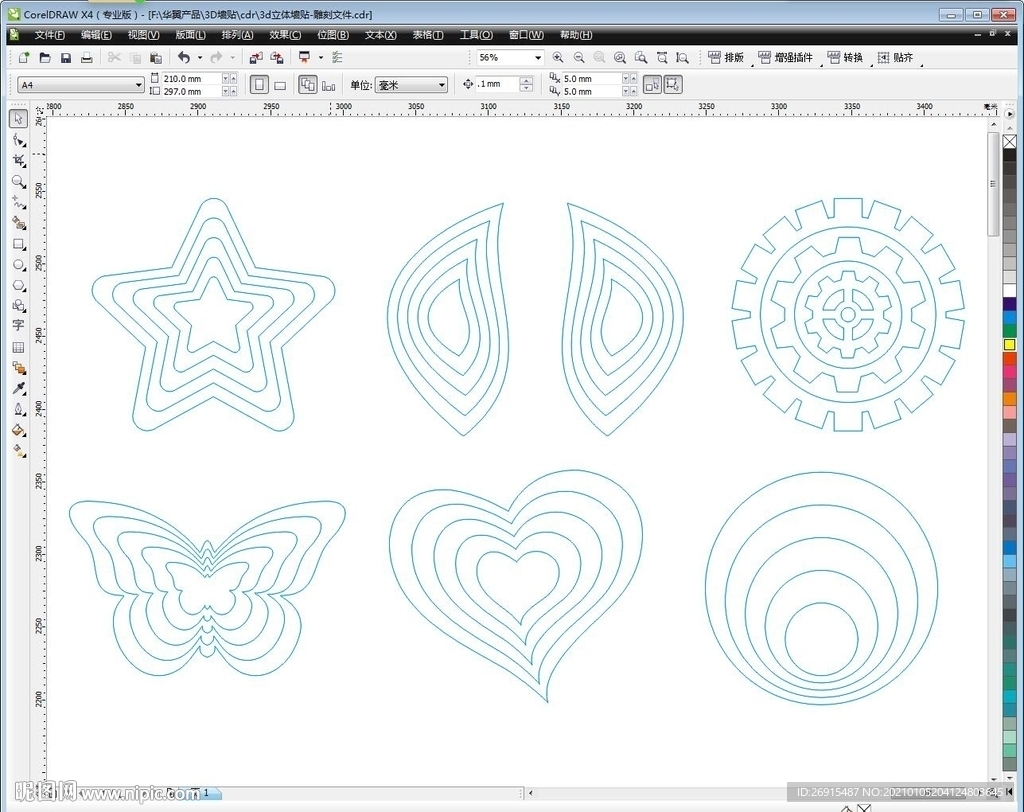Screen dimensions: 1024x812
Task: Activate the Eyedropper tool
Action: click(18, 388)
